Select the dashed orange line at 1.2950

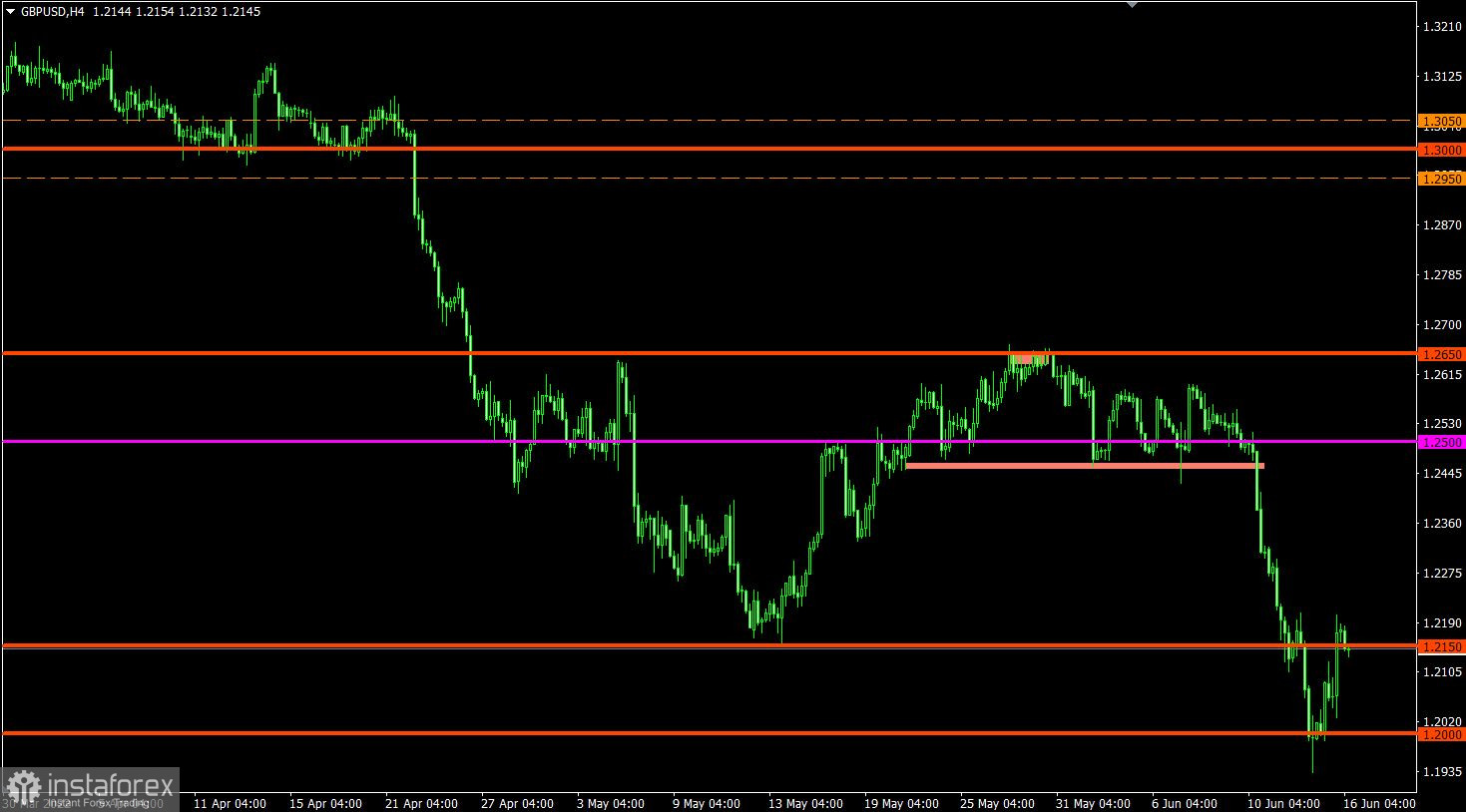[x=709, y=178]
